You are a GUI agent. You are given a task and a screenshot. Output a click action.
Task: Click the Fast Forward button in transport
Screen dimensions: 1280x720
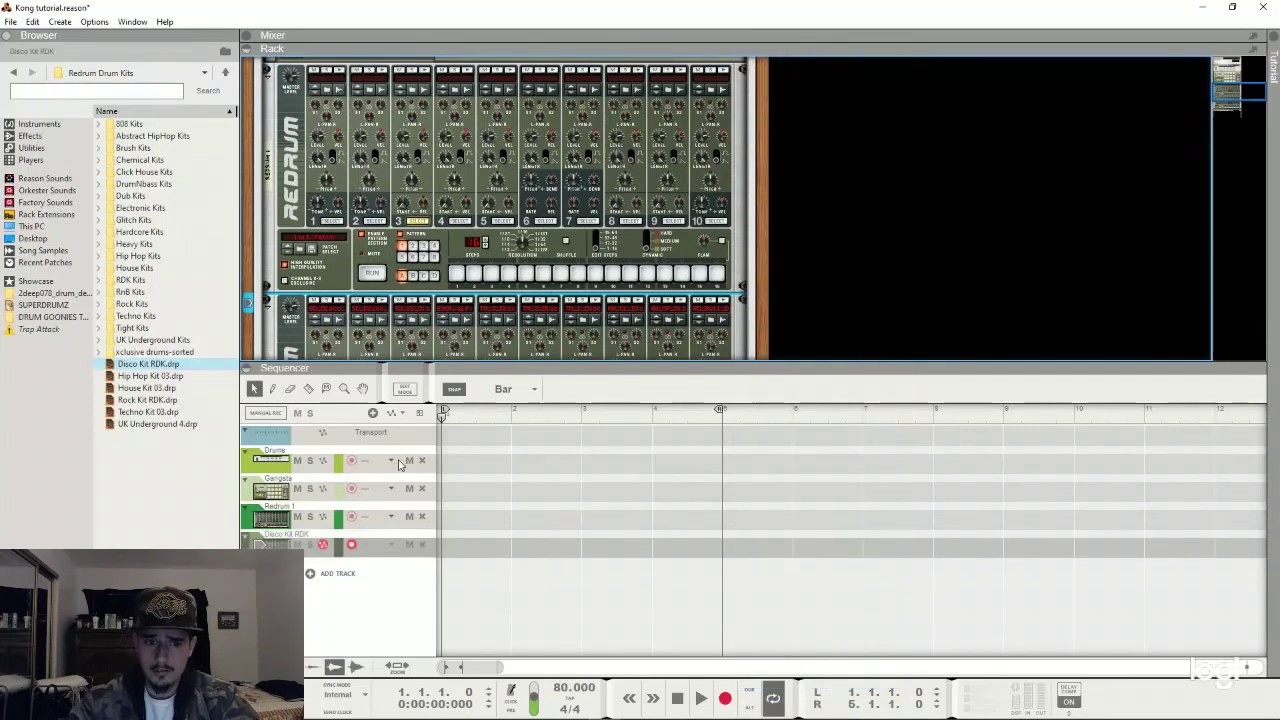coord(653,699)
